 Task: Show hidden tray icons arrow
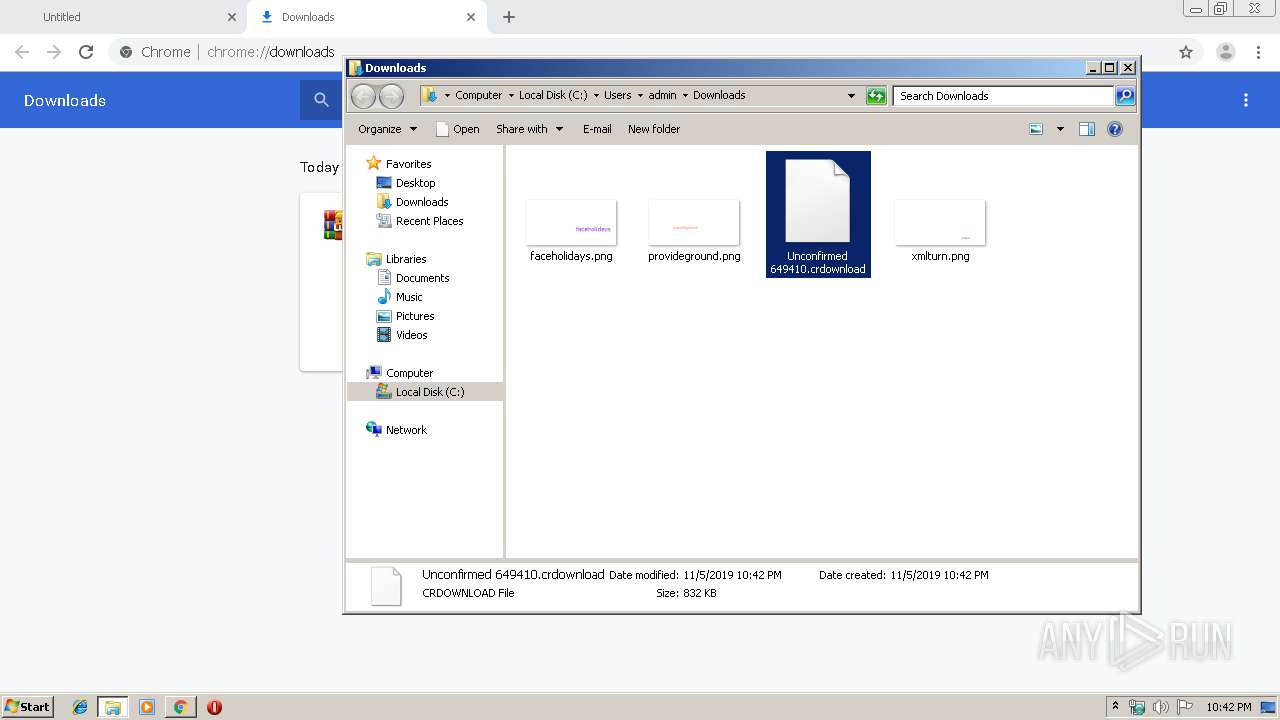pyautogui.click(x=1115, y=707)
